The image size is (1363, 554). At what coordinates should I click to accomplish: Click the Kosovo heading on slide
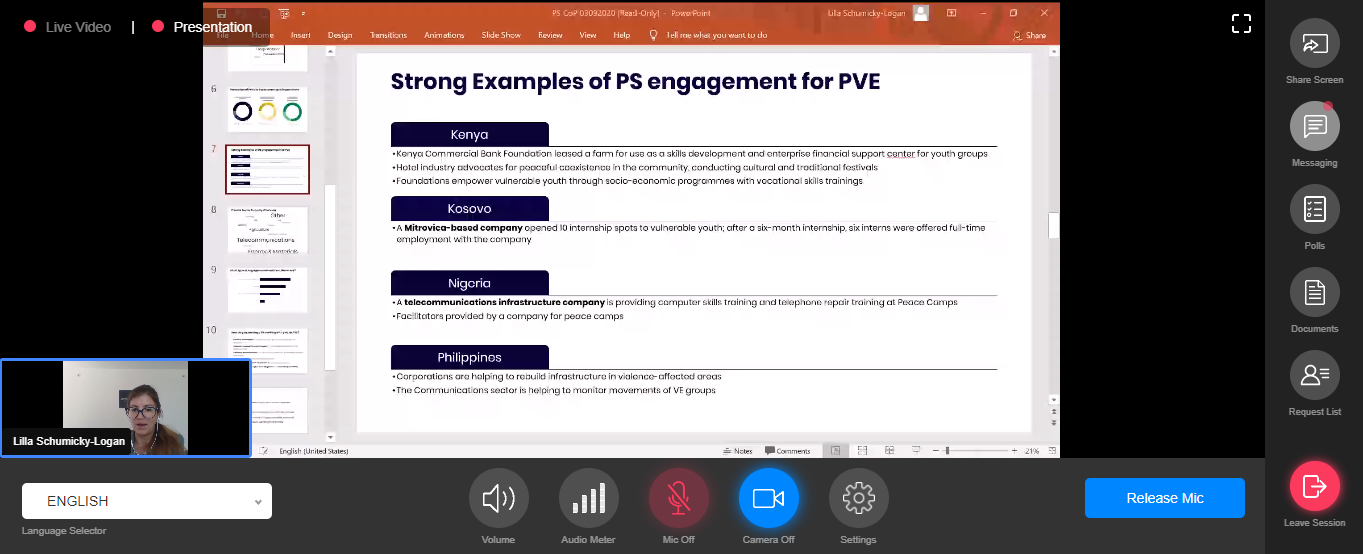click(x=469, y=208)
